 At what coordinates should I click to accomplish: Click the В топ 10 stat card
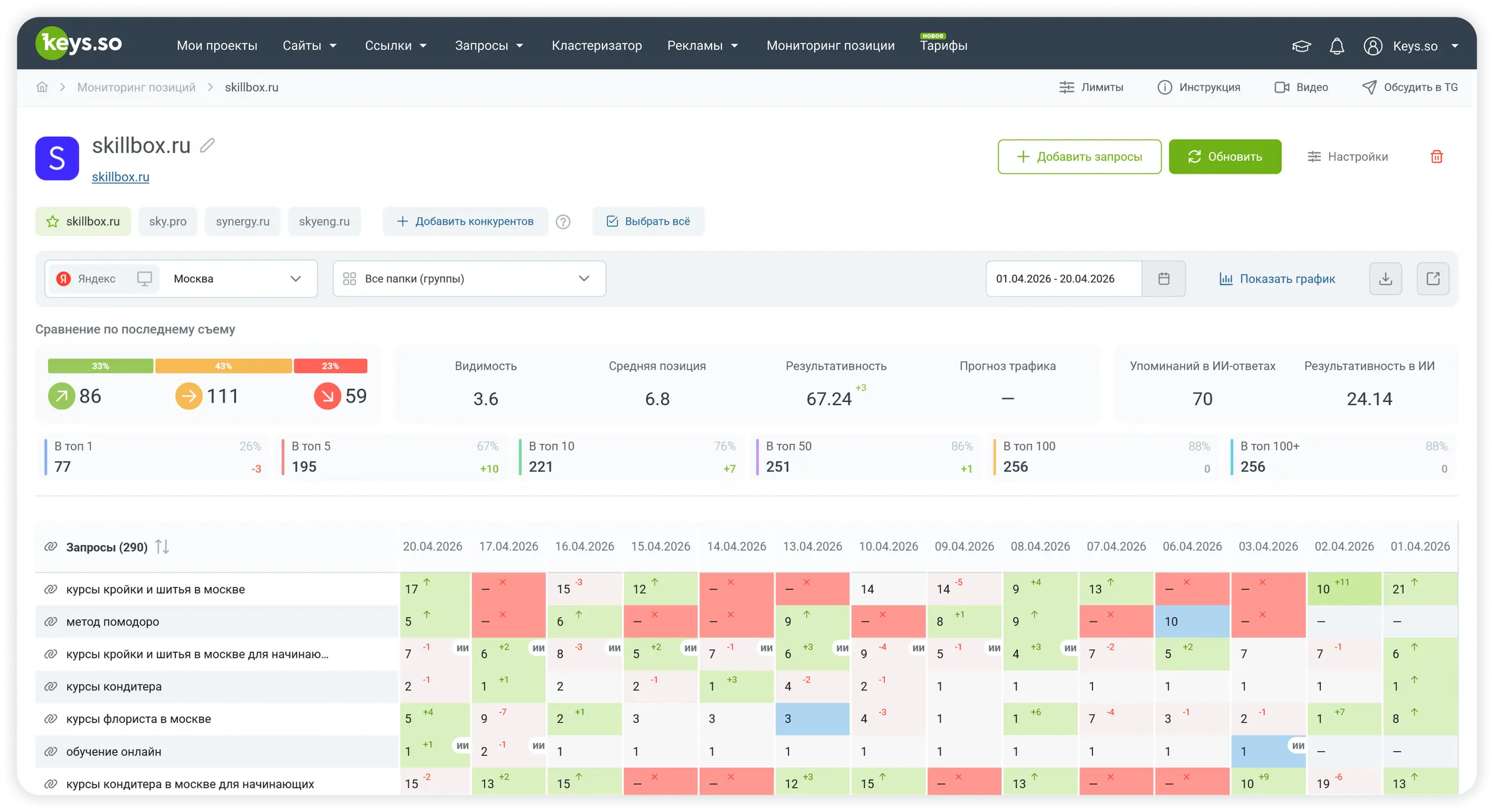pos(629,457)
